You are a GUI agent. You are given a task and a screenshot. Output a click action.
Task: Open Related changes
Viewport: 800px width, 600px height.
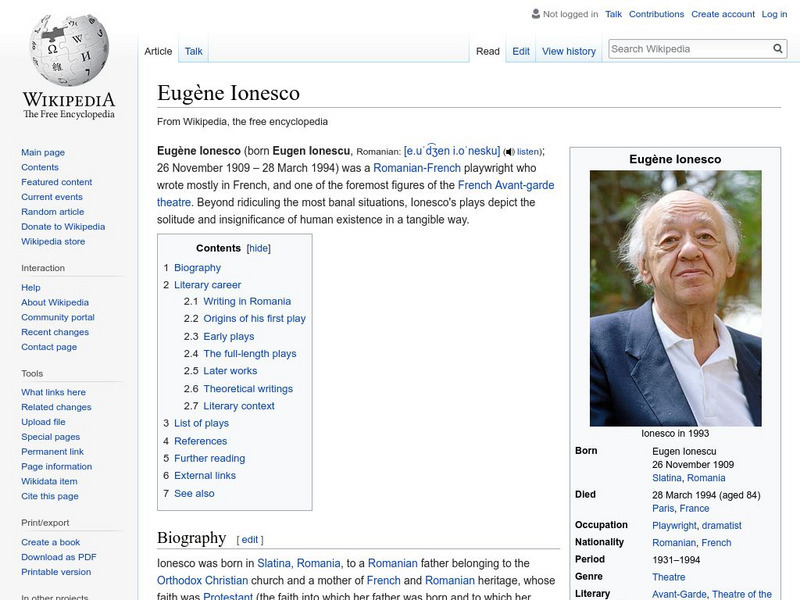(x=56, y=407)
